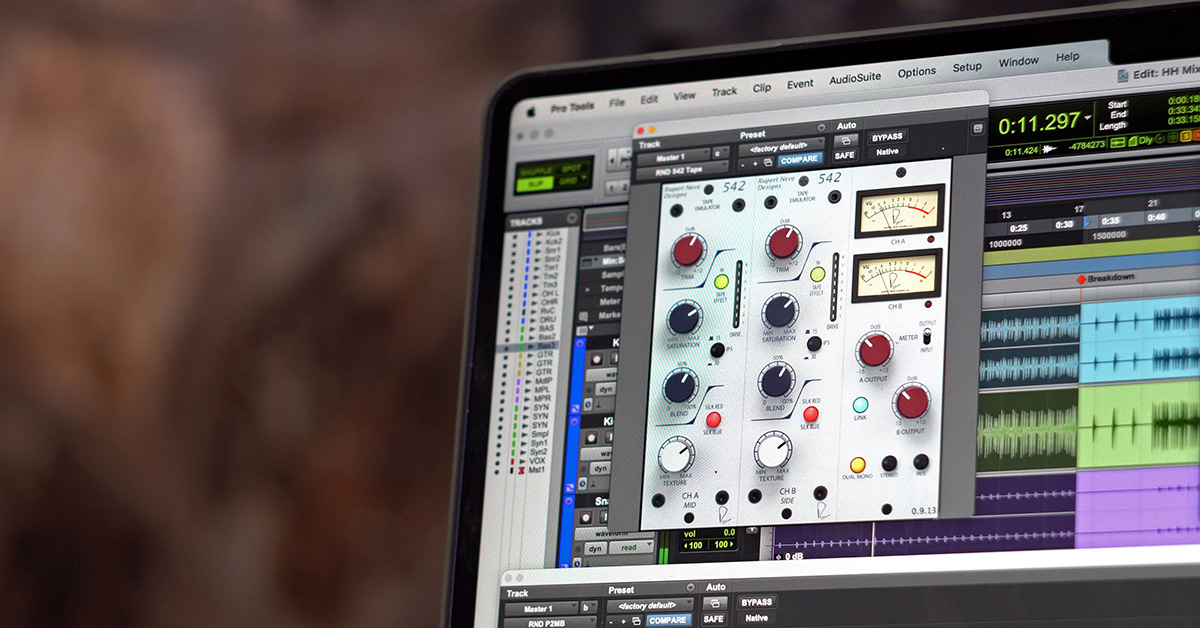
Task: Click channel A Blend knob
Action: [x=679, y=387]
